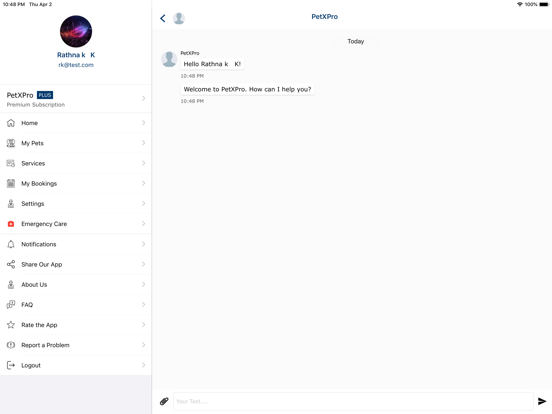Choose Share Our App menu entry
The width and height of the screenshot is (552, 414).
(x=76, y=264)
